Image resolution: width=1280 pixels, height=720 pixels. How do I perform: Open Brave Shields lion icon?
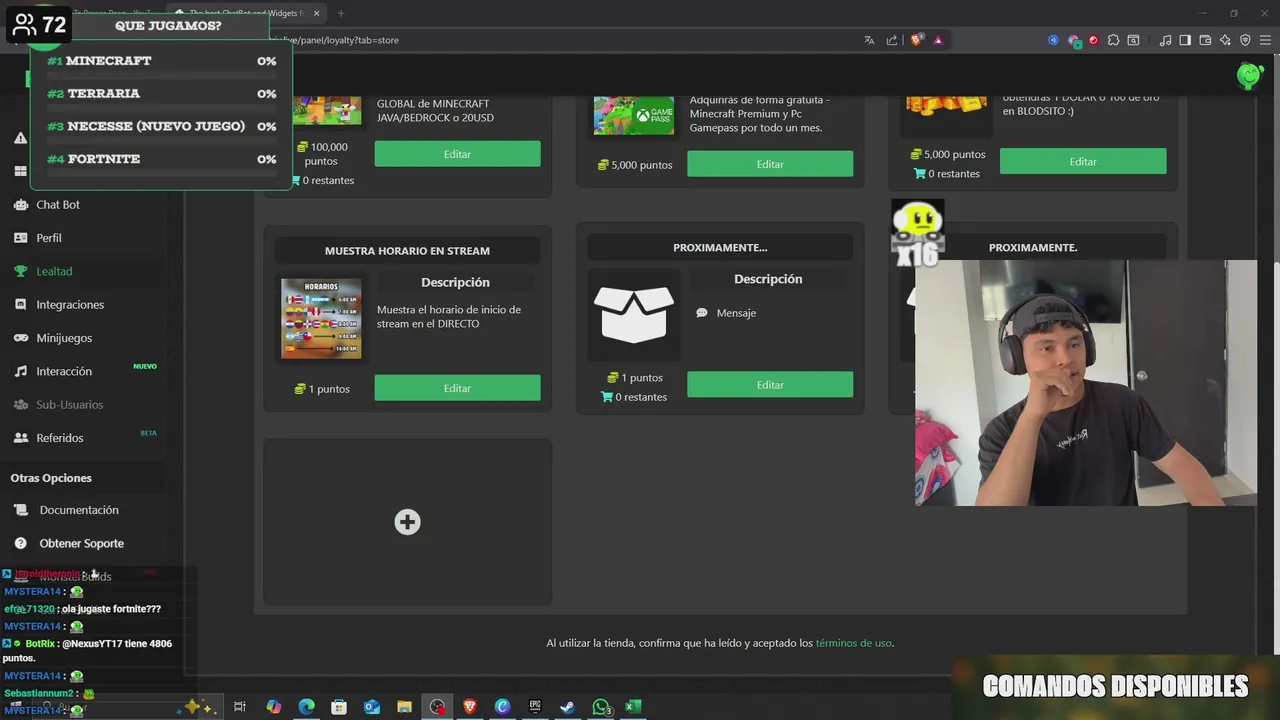(916, 40)
